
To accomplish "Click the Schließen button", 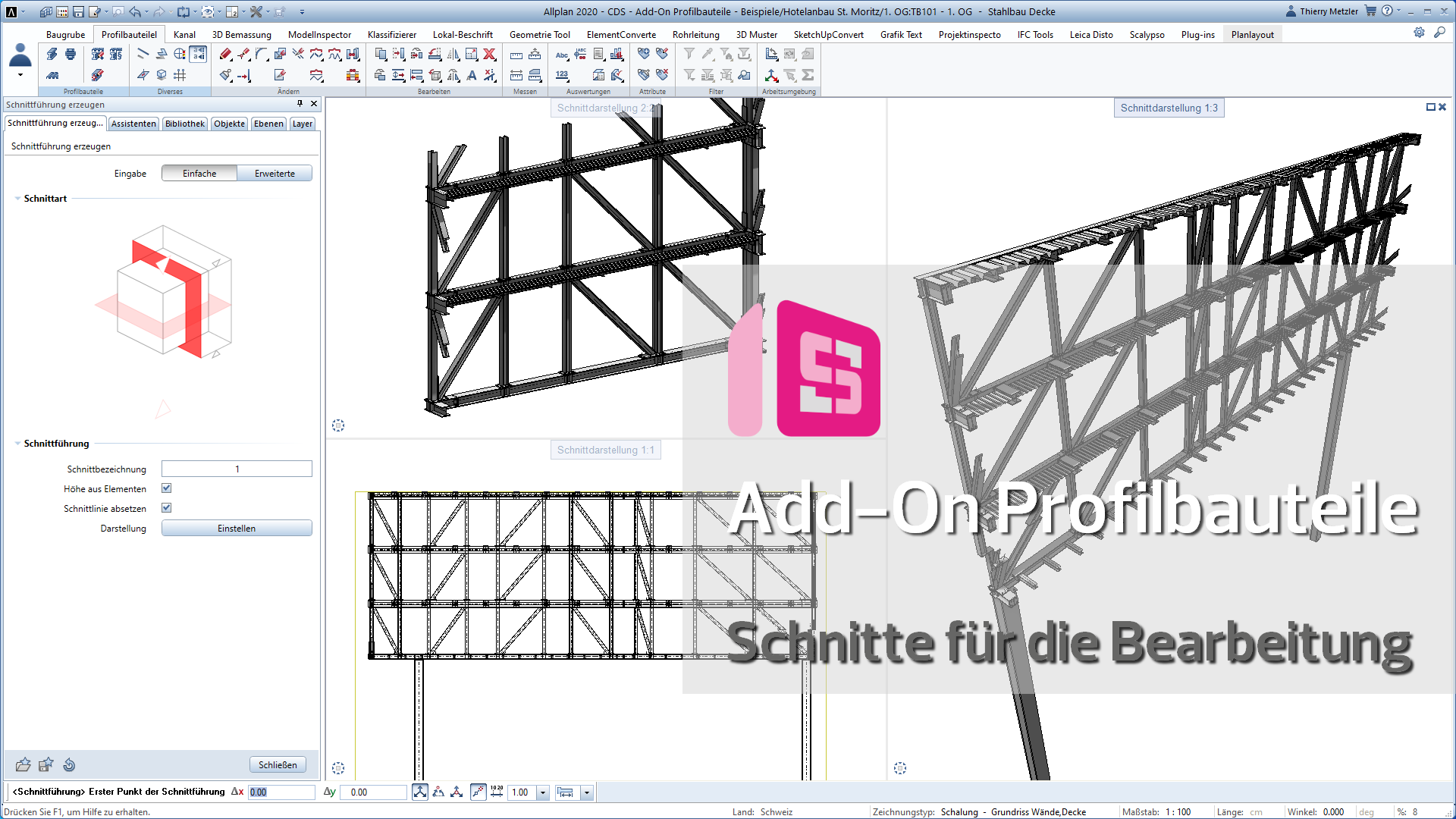I will (x=278, y=764).
